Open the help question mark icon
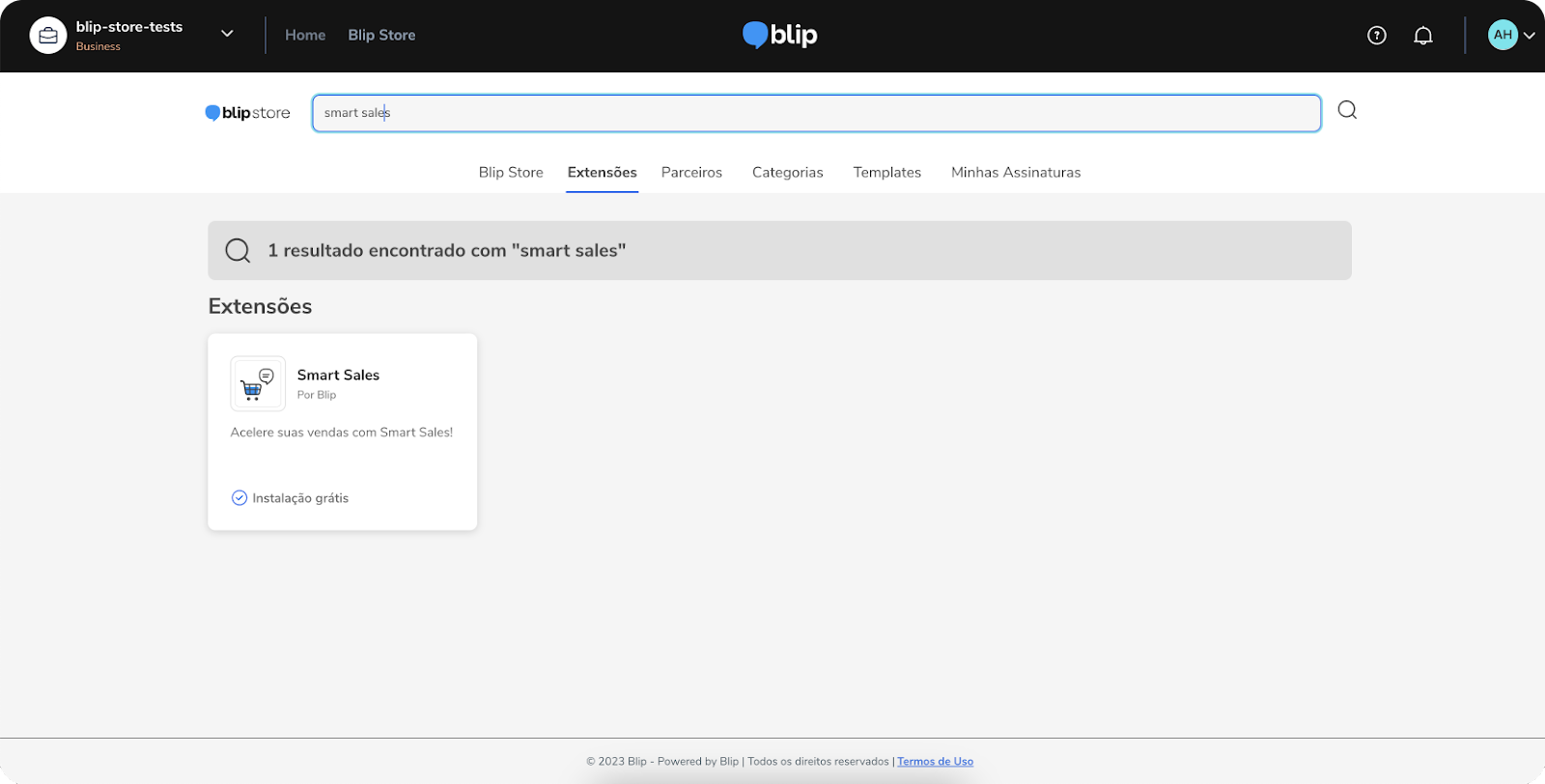 tap(1377, 36)
